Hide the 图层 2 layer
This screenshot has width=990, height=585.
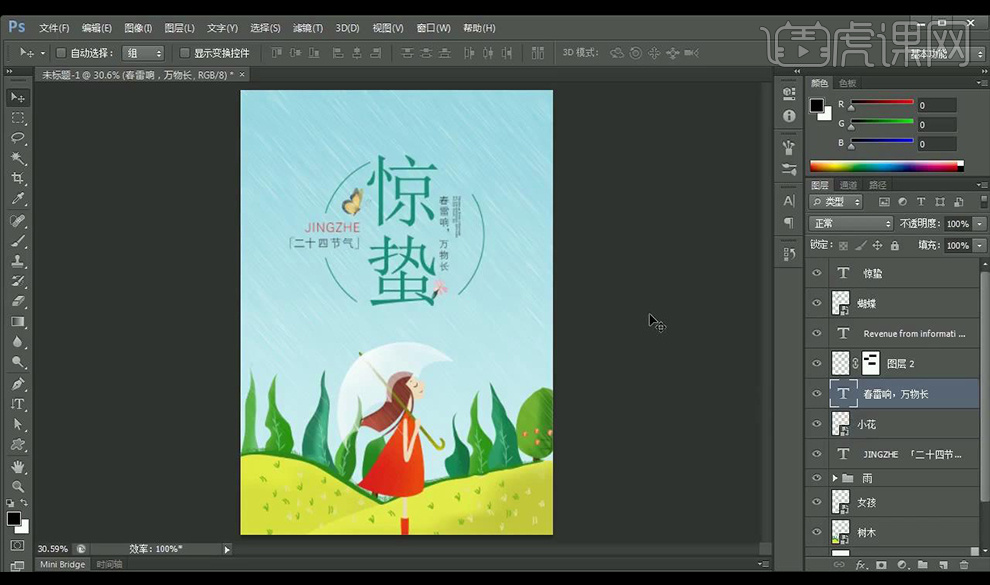816,363
